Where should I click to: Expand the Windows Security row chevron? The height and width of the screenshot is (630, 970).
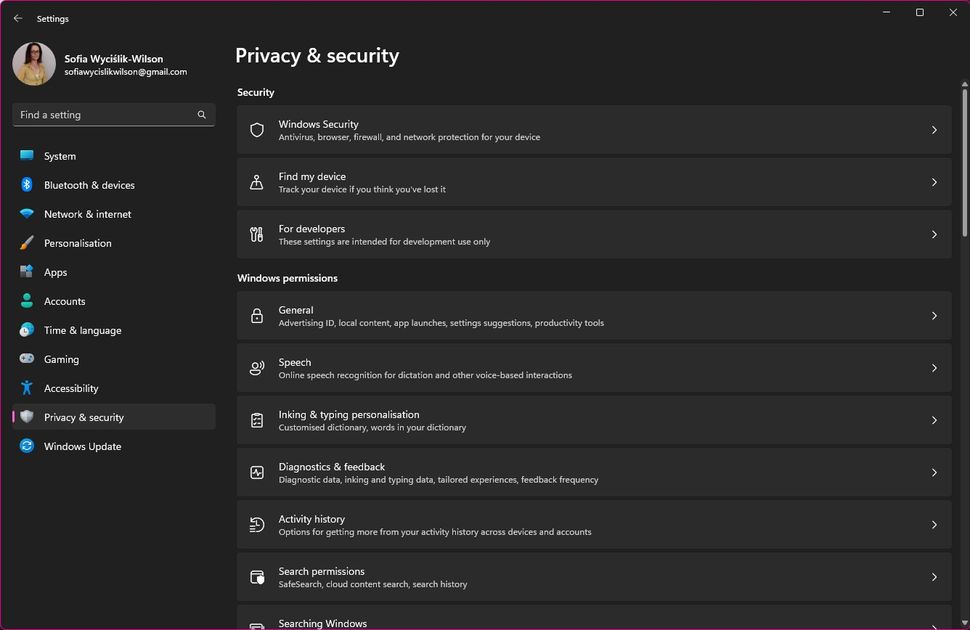[934, 129]
